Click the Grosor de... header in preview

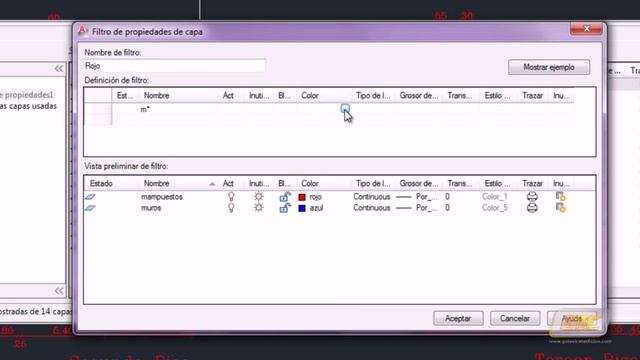[419, 183]
